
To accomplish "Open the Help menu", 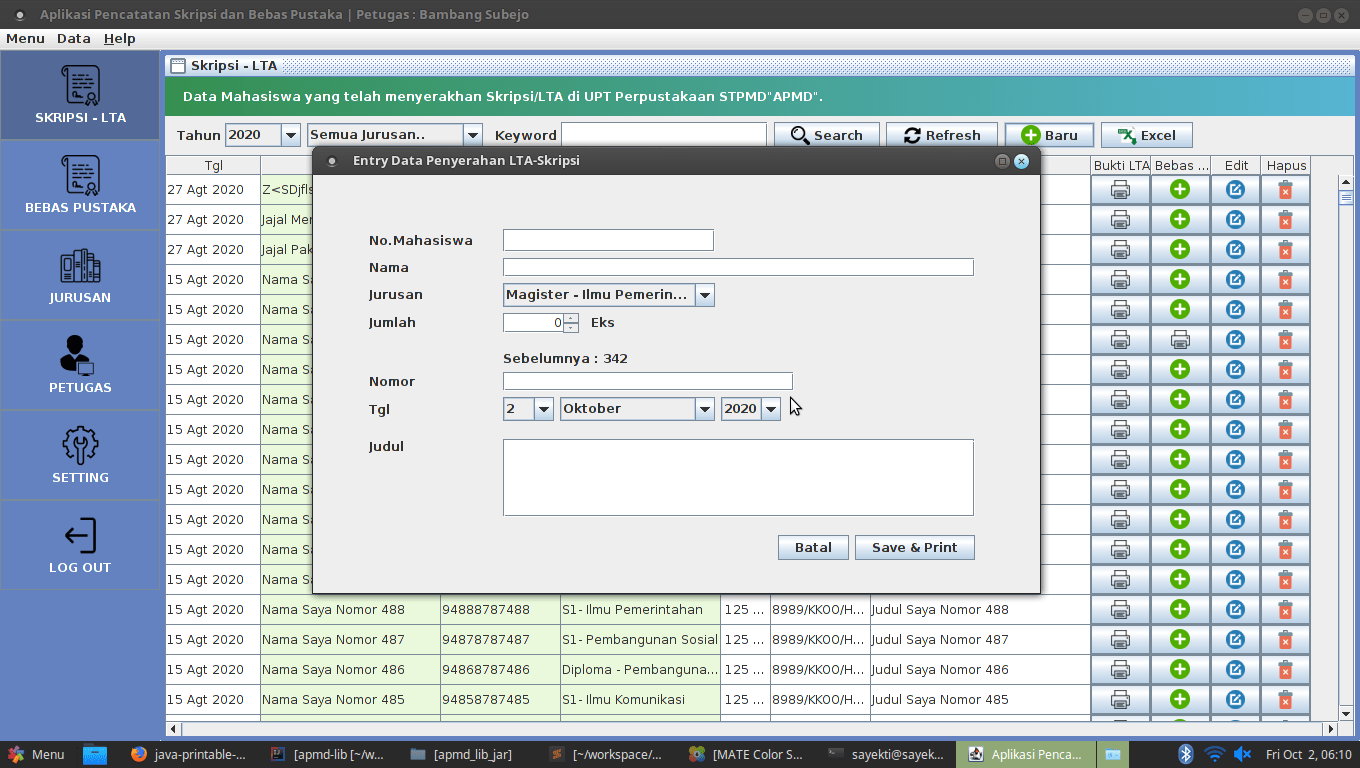I will [x=119, y=38].
